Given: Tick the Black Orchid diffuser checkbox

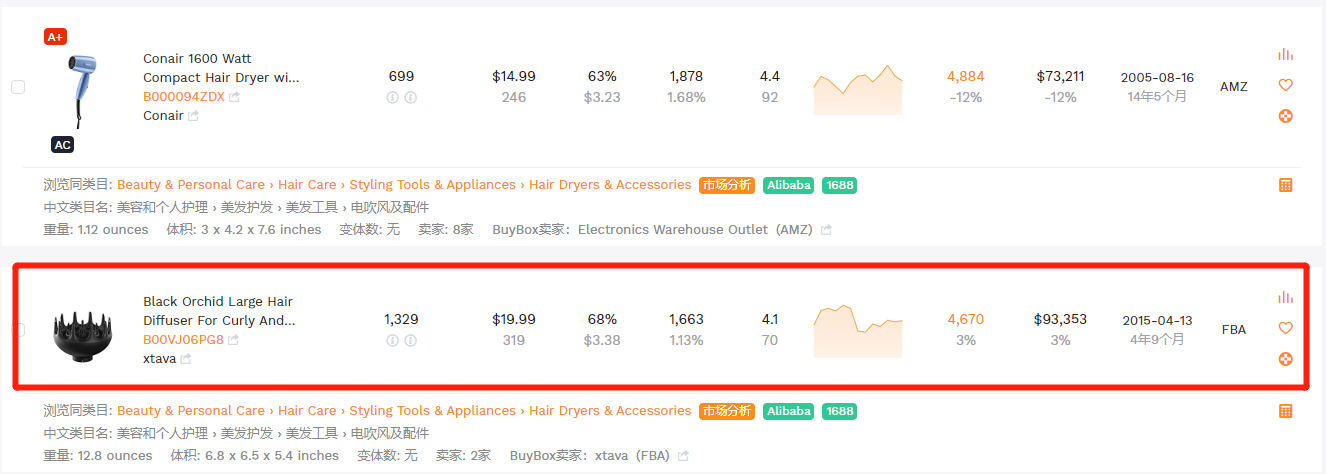Looking at the screenshot, I should click(x=18, y=330).
